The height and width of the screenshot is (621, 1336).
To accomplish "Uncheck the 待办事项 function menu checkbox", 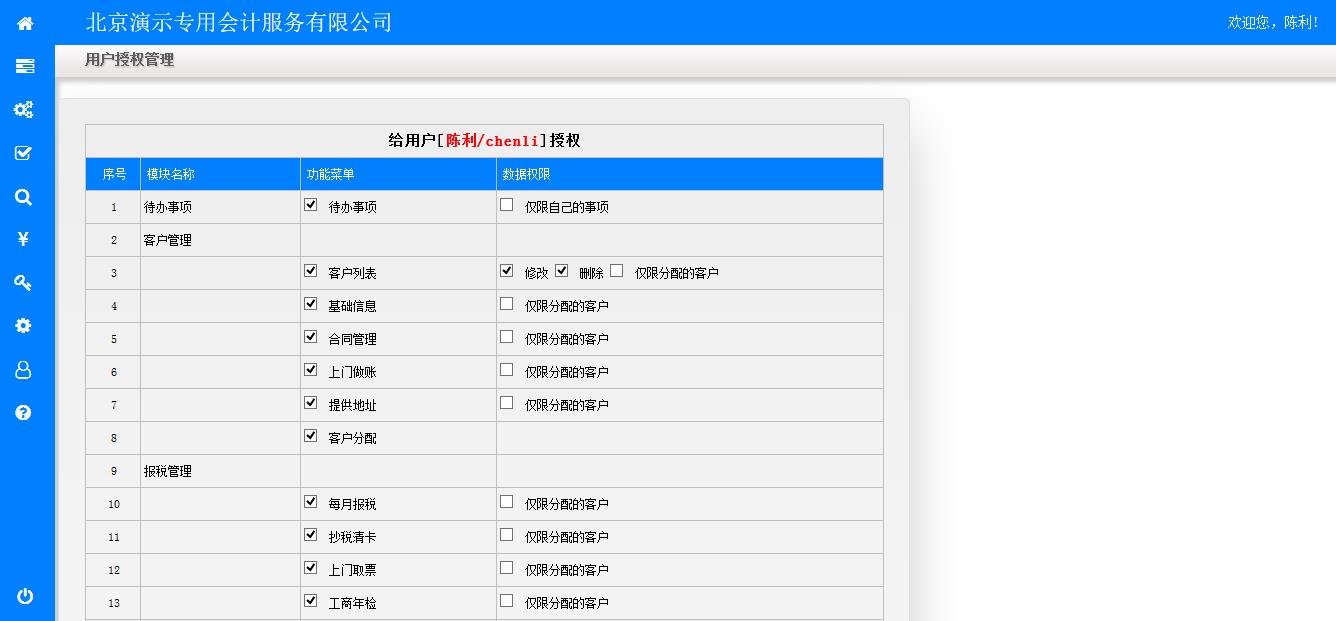I will [311, 205].
